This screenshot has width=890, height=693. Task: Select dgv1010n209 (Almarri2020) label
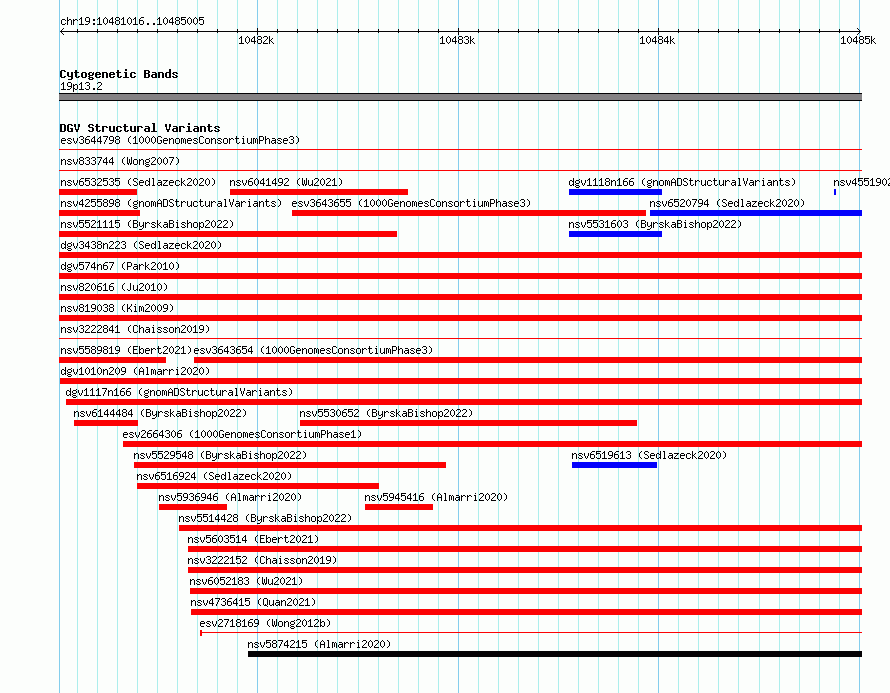point(135,371)
